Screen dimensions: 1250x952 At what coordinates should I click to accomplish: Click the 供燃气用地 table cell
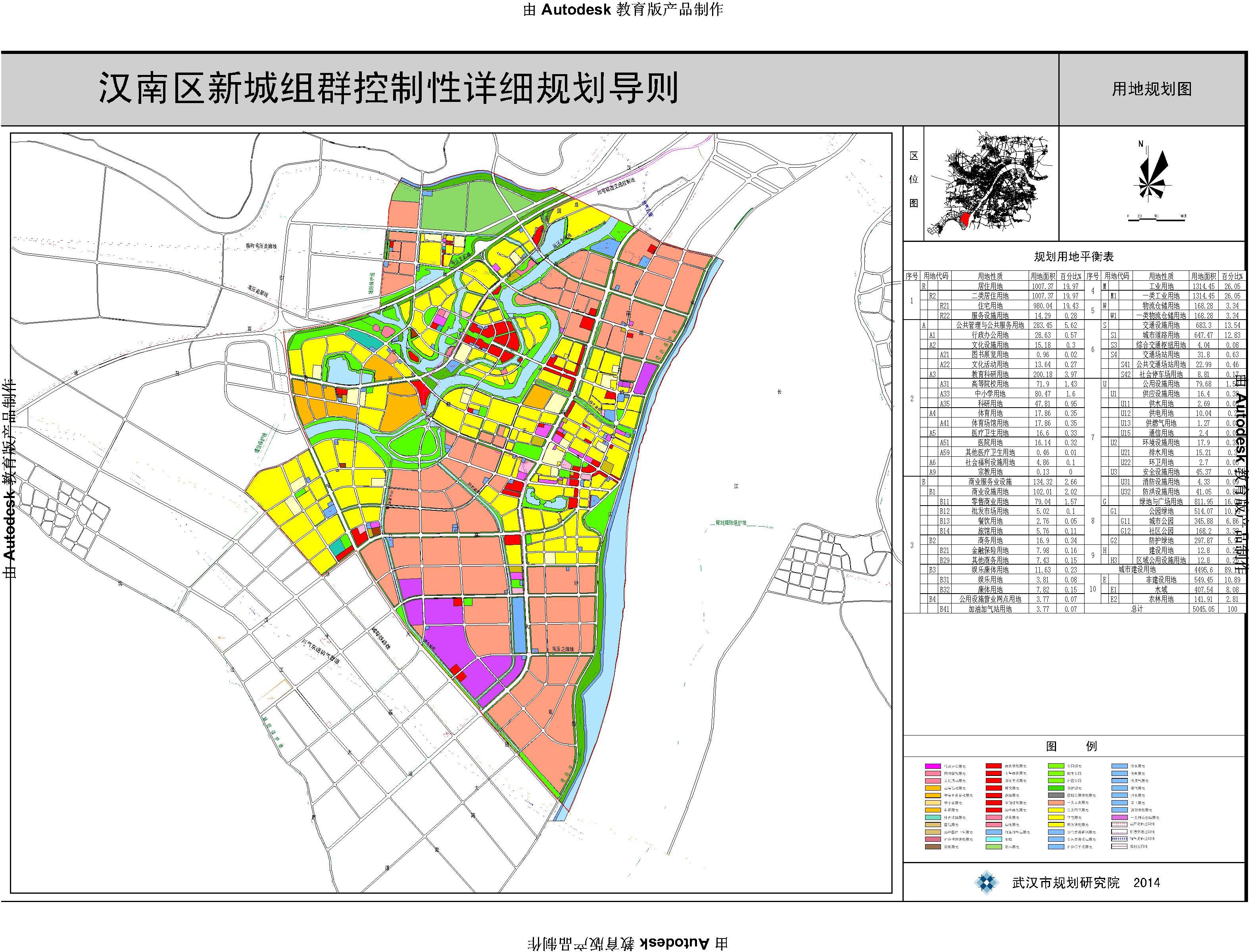tap(1161, 423)
